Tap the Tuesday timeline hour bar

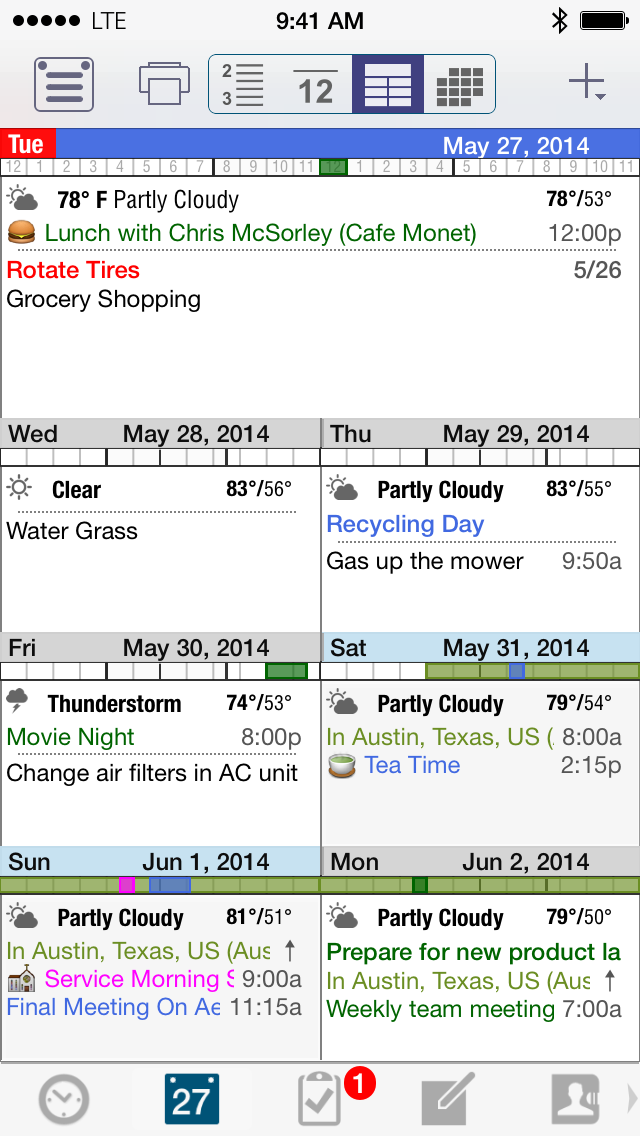pos(320,167)
